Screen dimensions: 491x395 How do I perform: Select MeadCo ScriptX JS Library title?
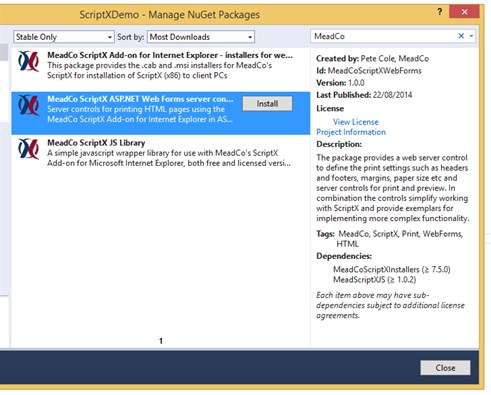96,143
